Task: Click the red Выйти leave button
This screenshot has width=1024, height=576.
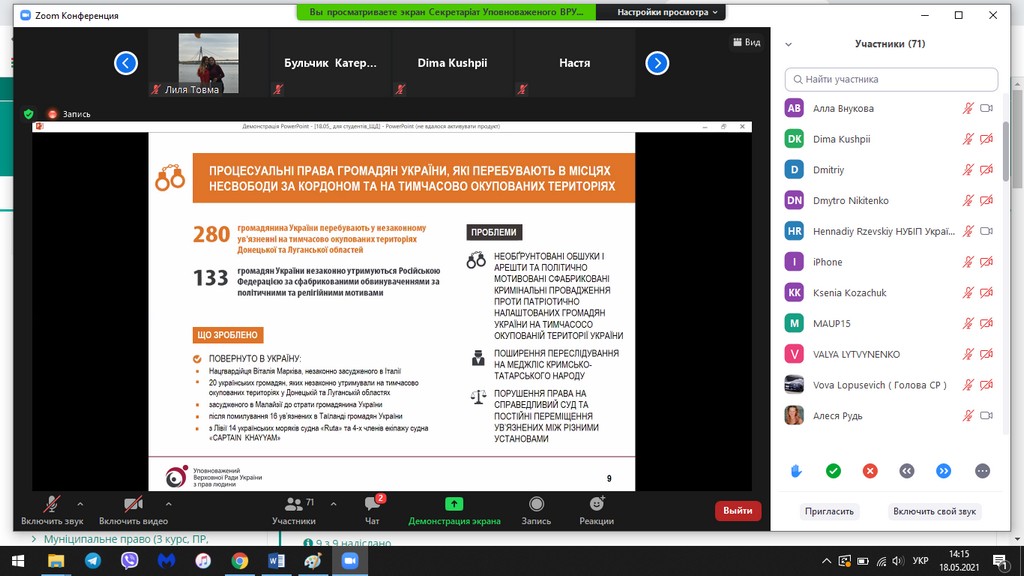Action: pyautogui.click(x=738, y=510)
